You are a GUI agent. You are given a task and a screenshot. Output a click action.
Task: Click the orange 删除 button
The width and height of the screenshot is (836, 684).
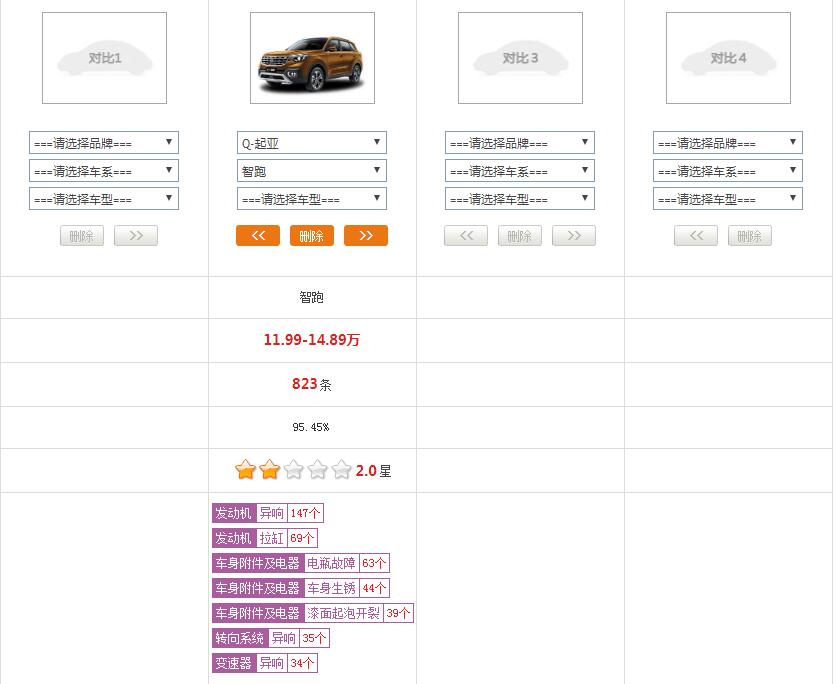click(x=312, y=236)
